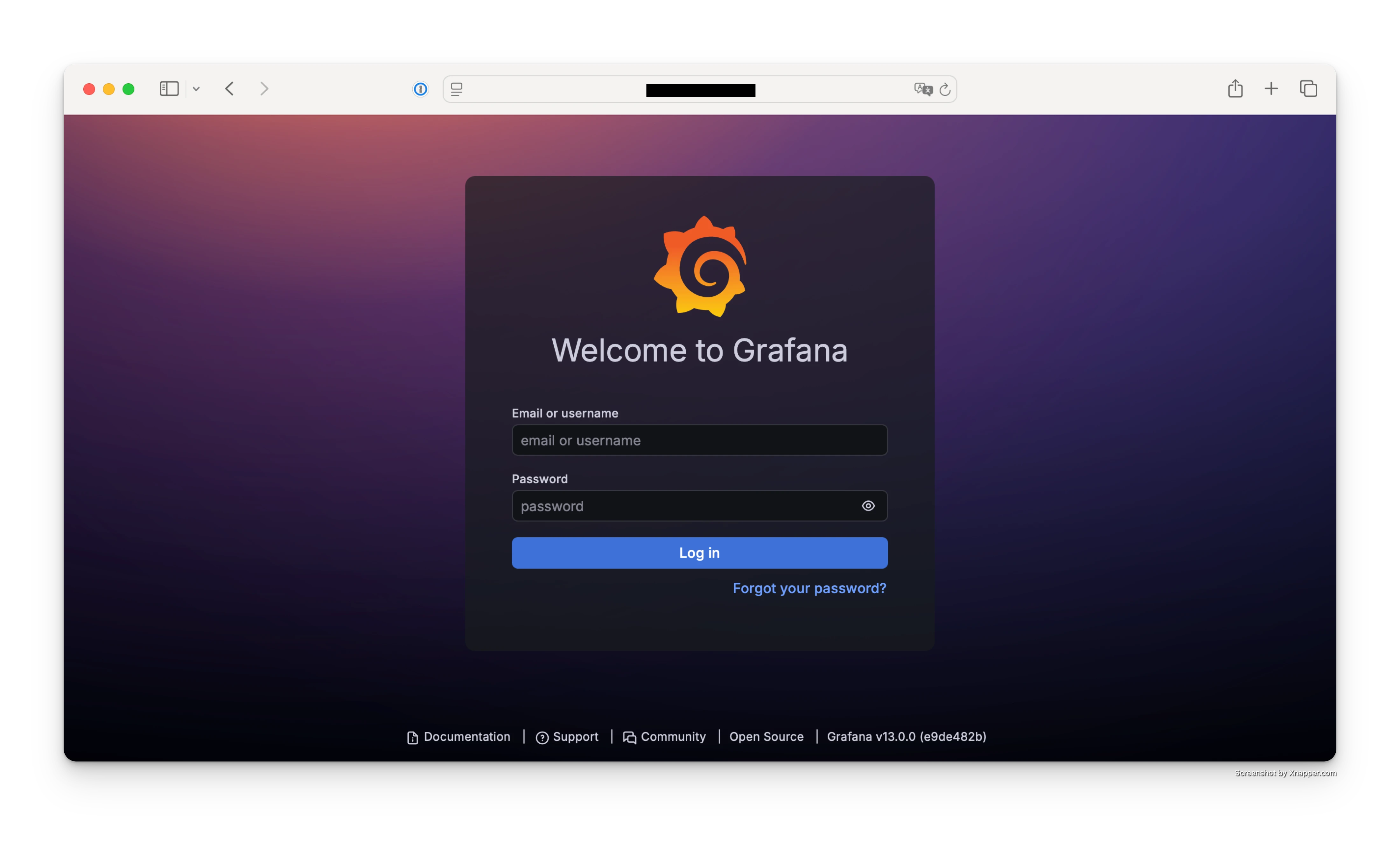Screen dimensions: 1400x841
Task: Open the 1Password extension icon
Action: pos(421,89)
